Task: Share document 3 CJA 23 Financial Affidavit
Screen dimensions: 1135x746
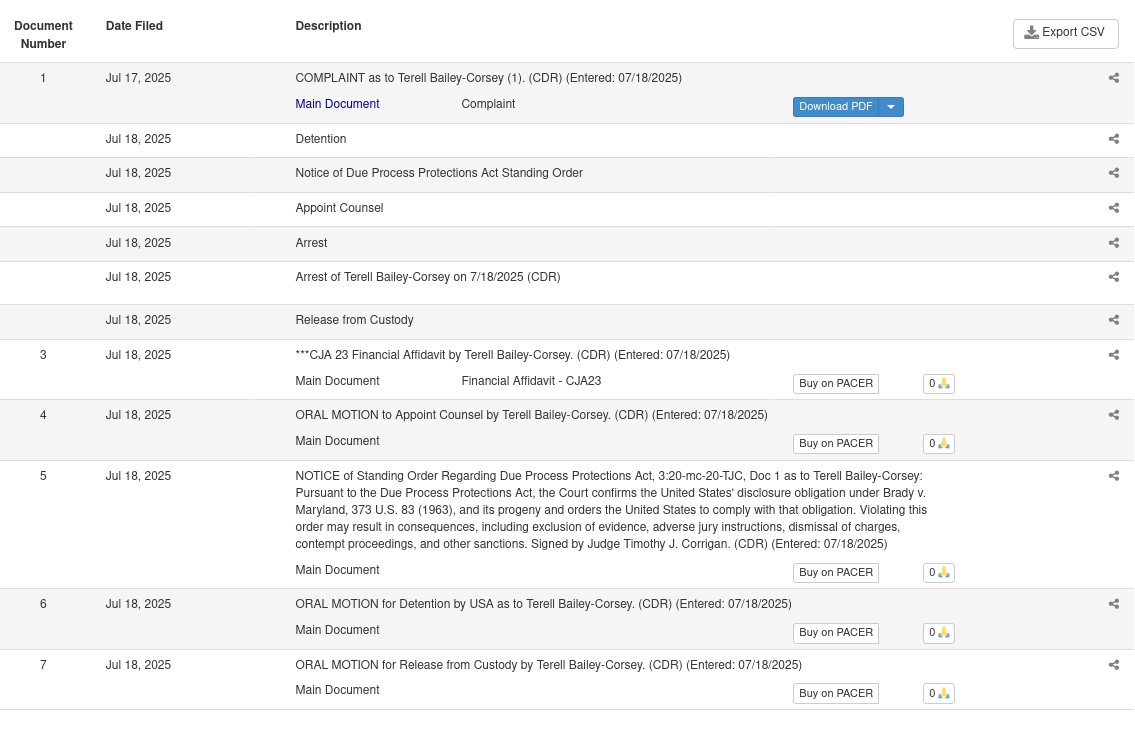Action: coord(1113,355)
